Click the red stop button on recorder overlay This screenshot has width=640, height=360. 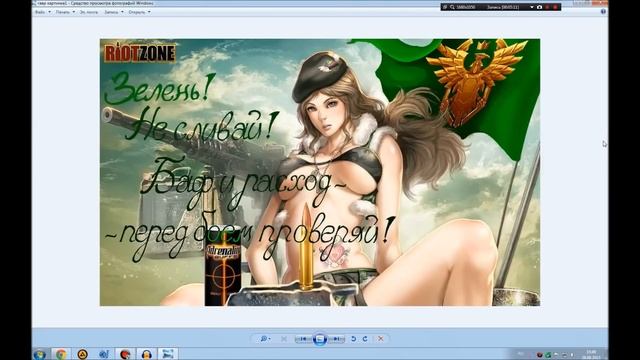(555, 7)
